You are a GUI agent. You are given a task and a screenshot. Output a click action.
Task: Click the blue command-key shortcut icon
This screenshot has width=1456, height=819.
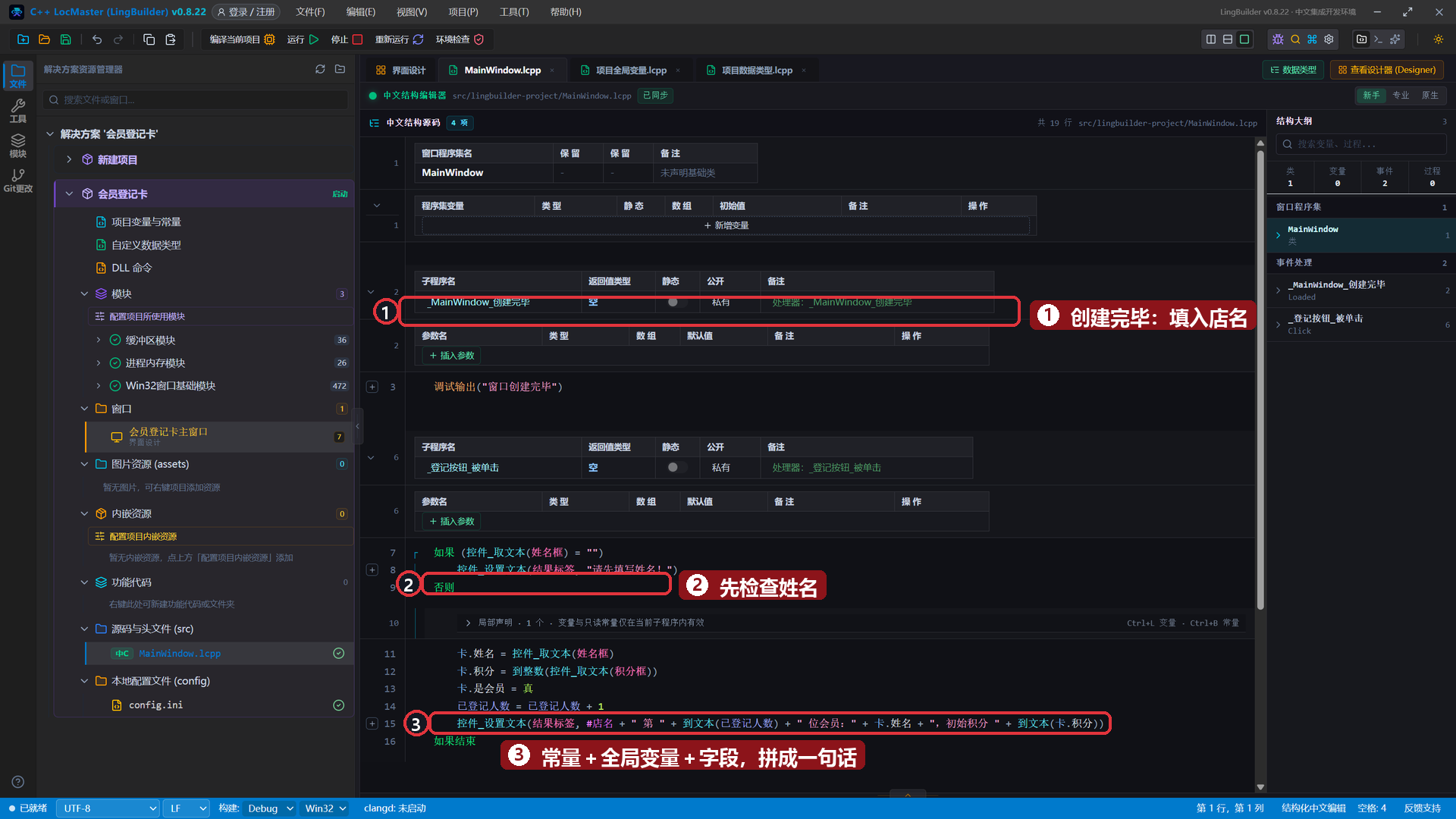coord(1312,39)
